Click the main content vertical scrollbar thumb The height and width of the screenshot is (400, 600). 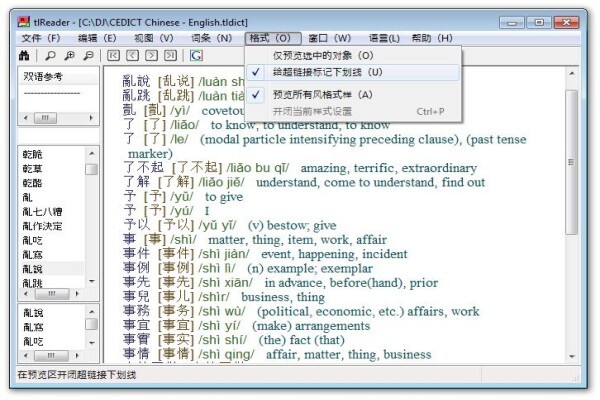[x=572, y=162]
